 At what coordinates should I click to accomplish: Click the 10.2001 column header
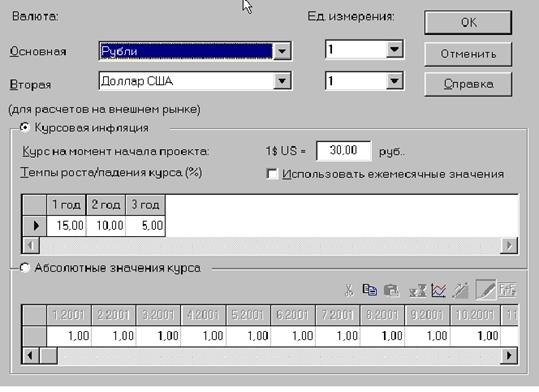pos(475,315)
